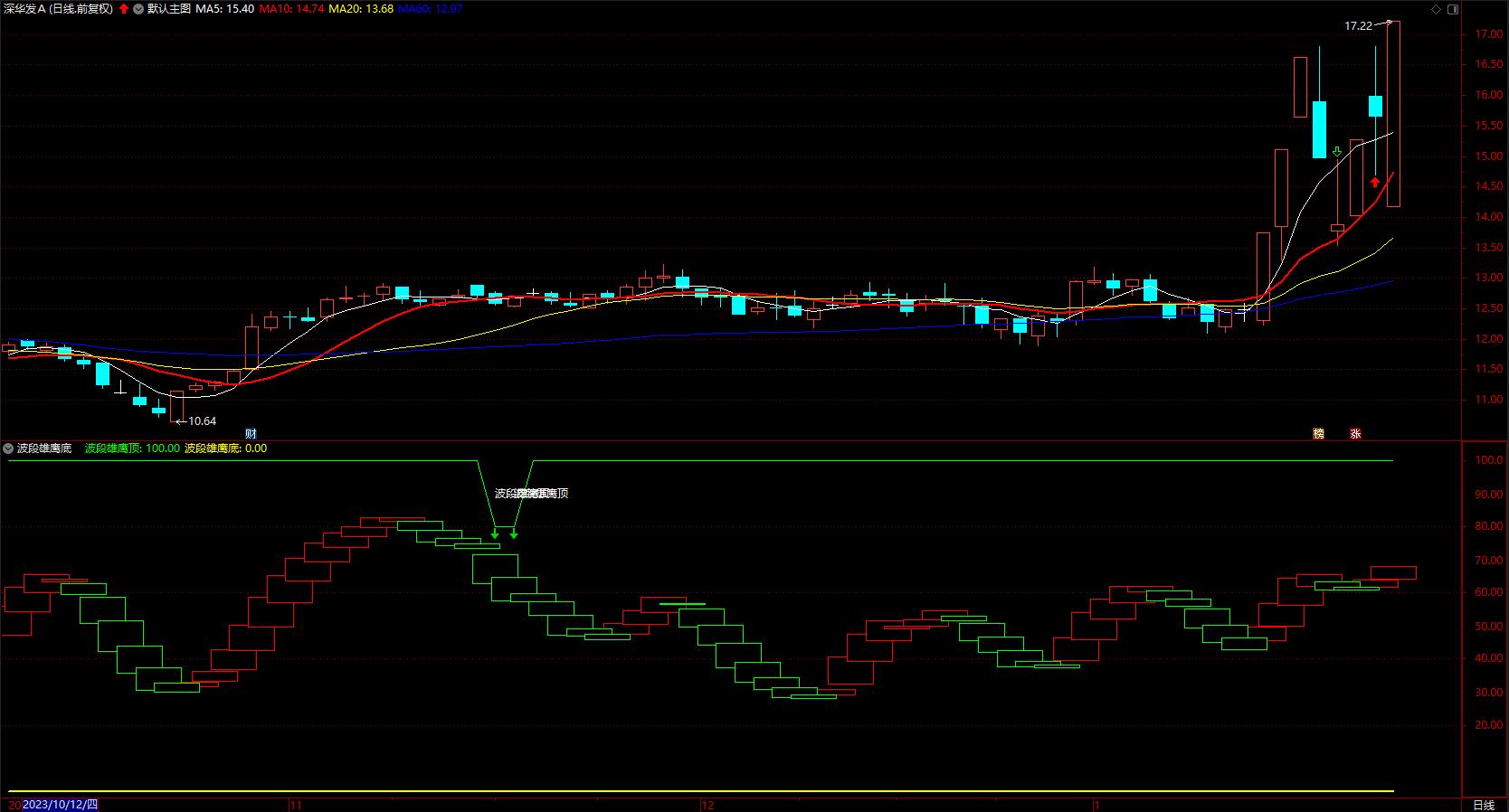Click the 100.0 axis label in the sub-chart
The height and width of the screenshot is (812, 1509).
(1489, 460)
